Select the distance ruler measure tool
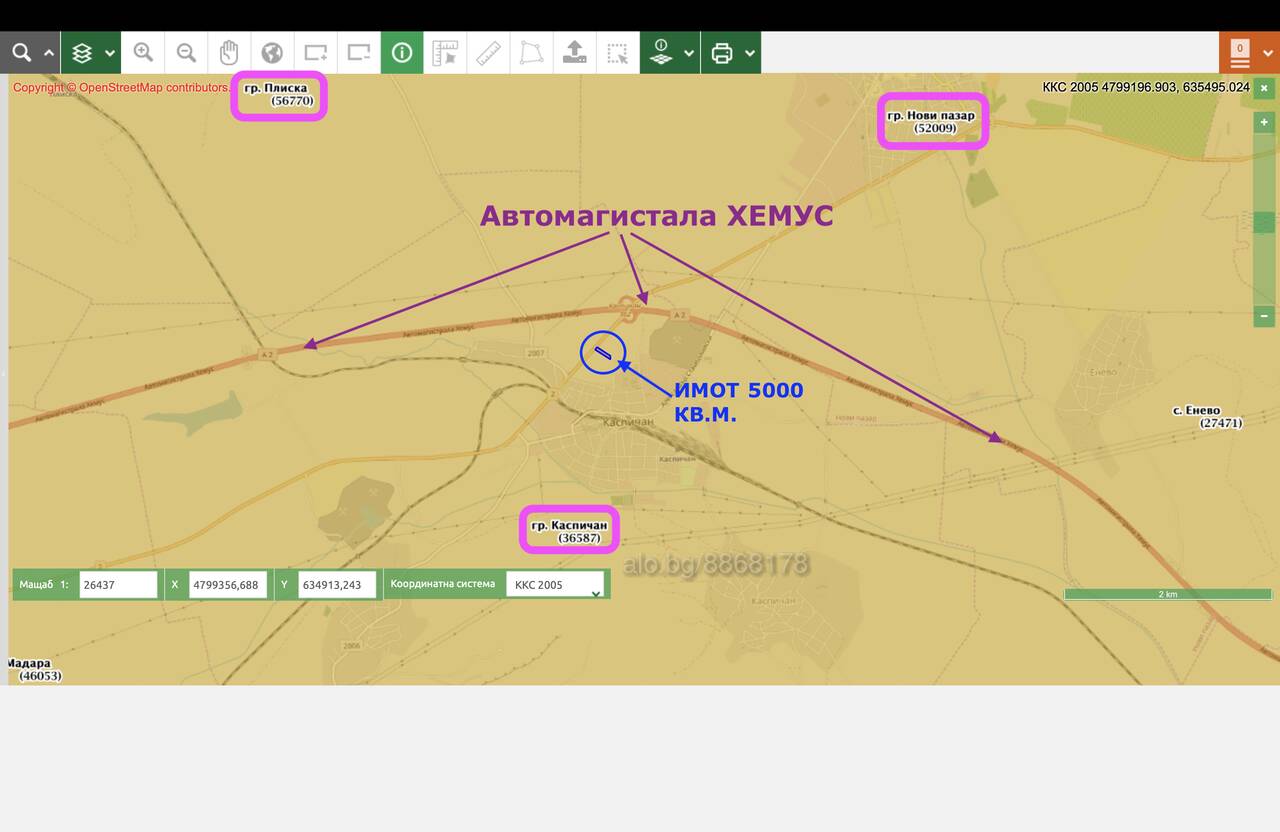Screen dimensions: 1280x832 (x=488, y=52)
